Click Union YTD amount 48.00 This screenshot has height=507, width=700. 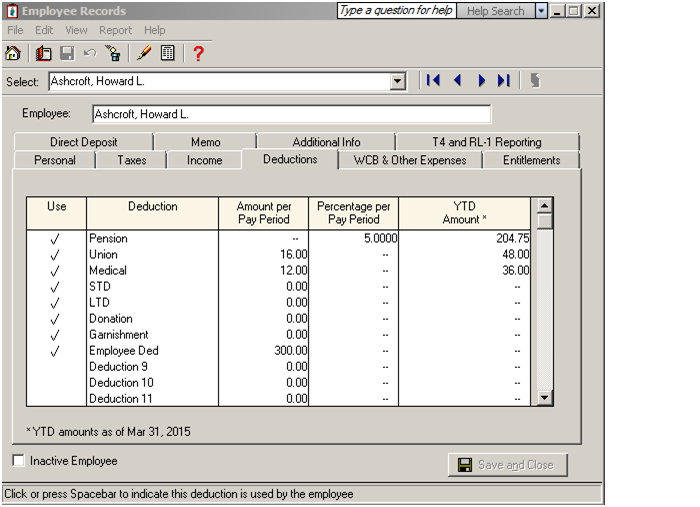click(464, 255)
